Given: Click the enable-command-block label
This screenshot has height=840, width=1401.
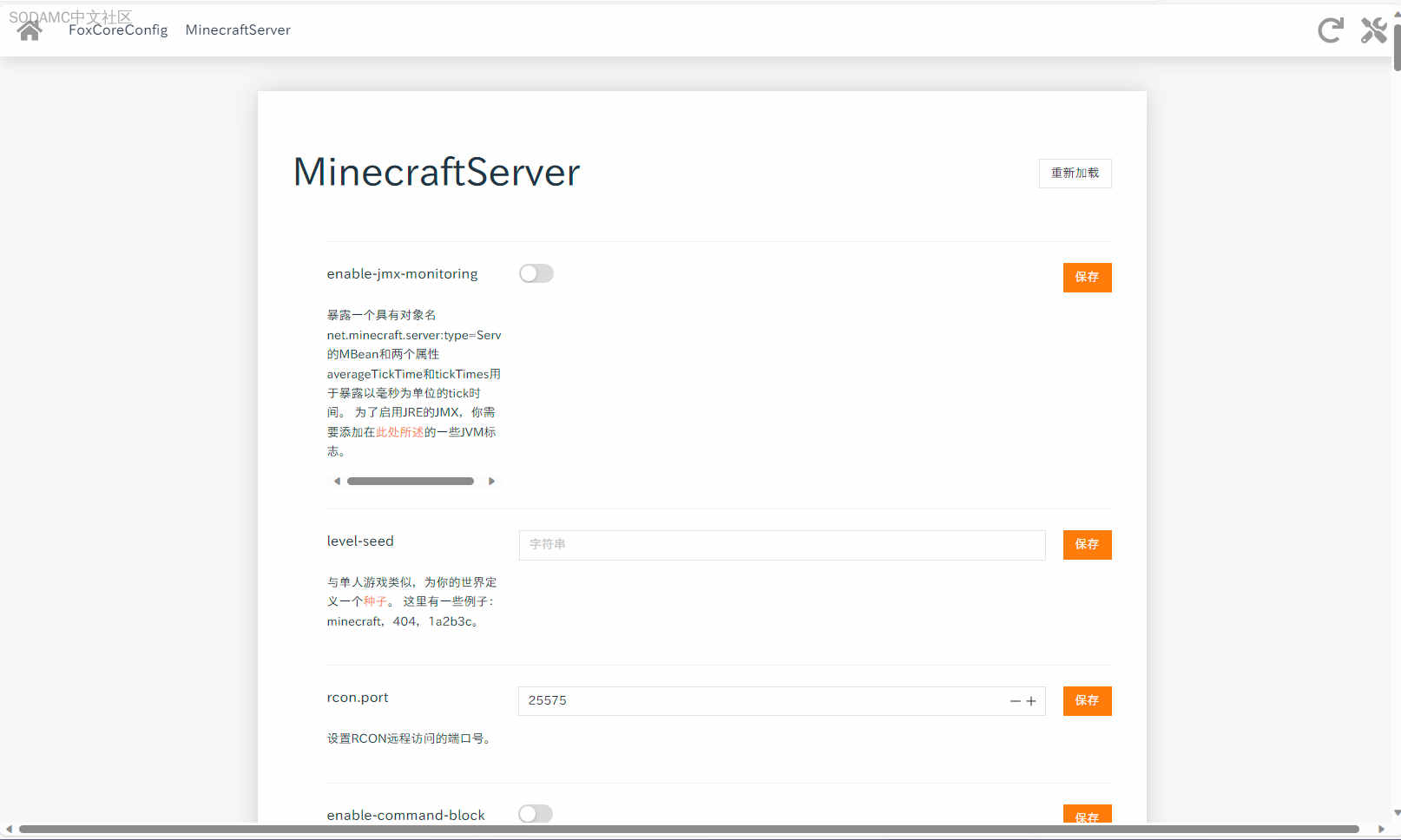Looking at the screenshot, I should tap(405, 815).
